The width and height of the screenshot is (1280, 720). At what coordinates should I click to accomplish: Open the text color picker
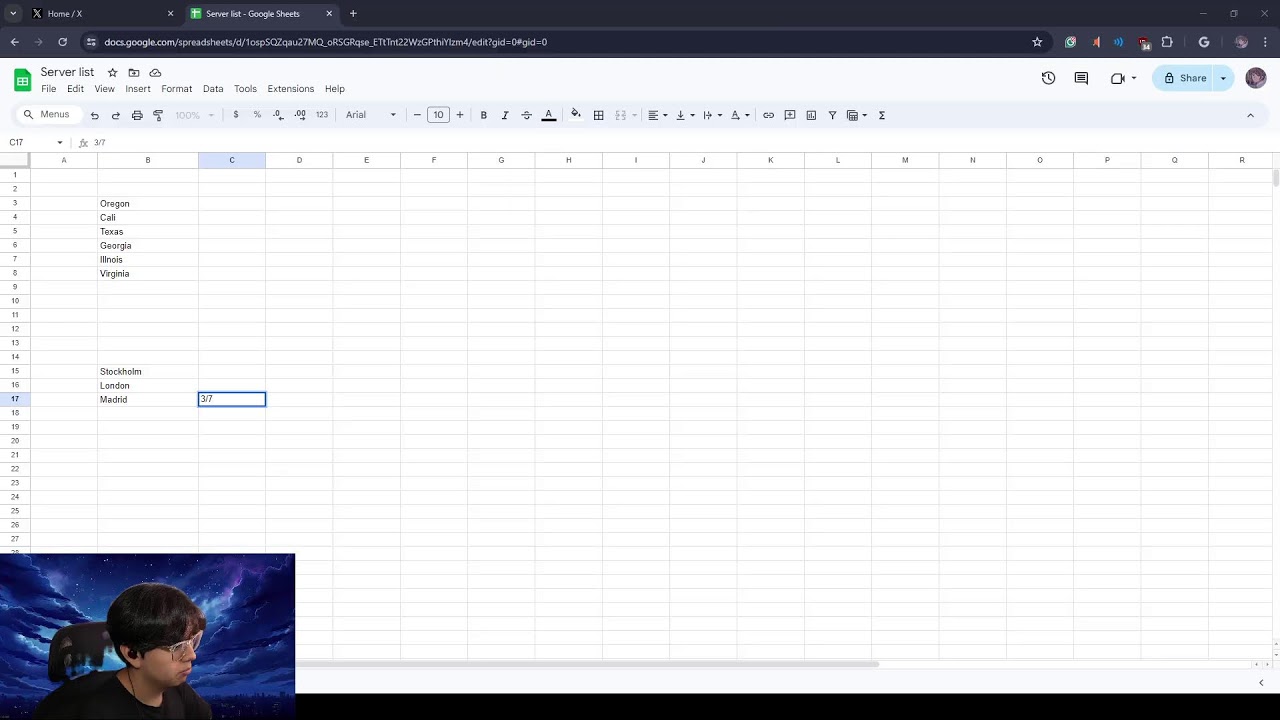coord(548,115)
